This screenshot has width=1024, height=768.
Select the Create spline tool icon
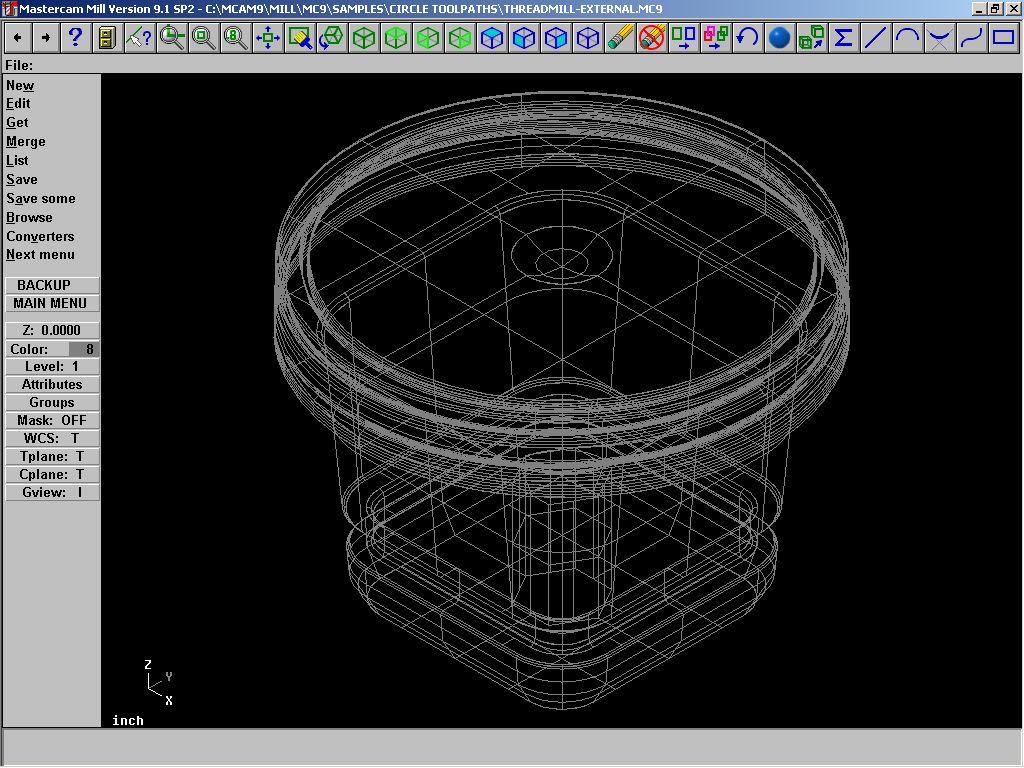(x=972, y=38)
